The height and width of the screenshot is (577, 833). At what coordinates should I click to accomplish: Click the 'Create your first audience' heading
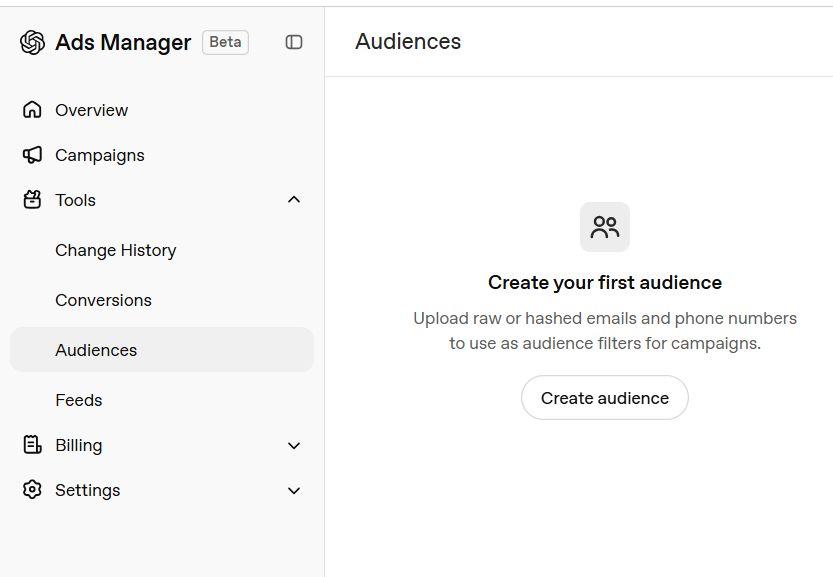pos(605,282)
